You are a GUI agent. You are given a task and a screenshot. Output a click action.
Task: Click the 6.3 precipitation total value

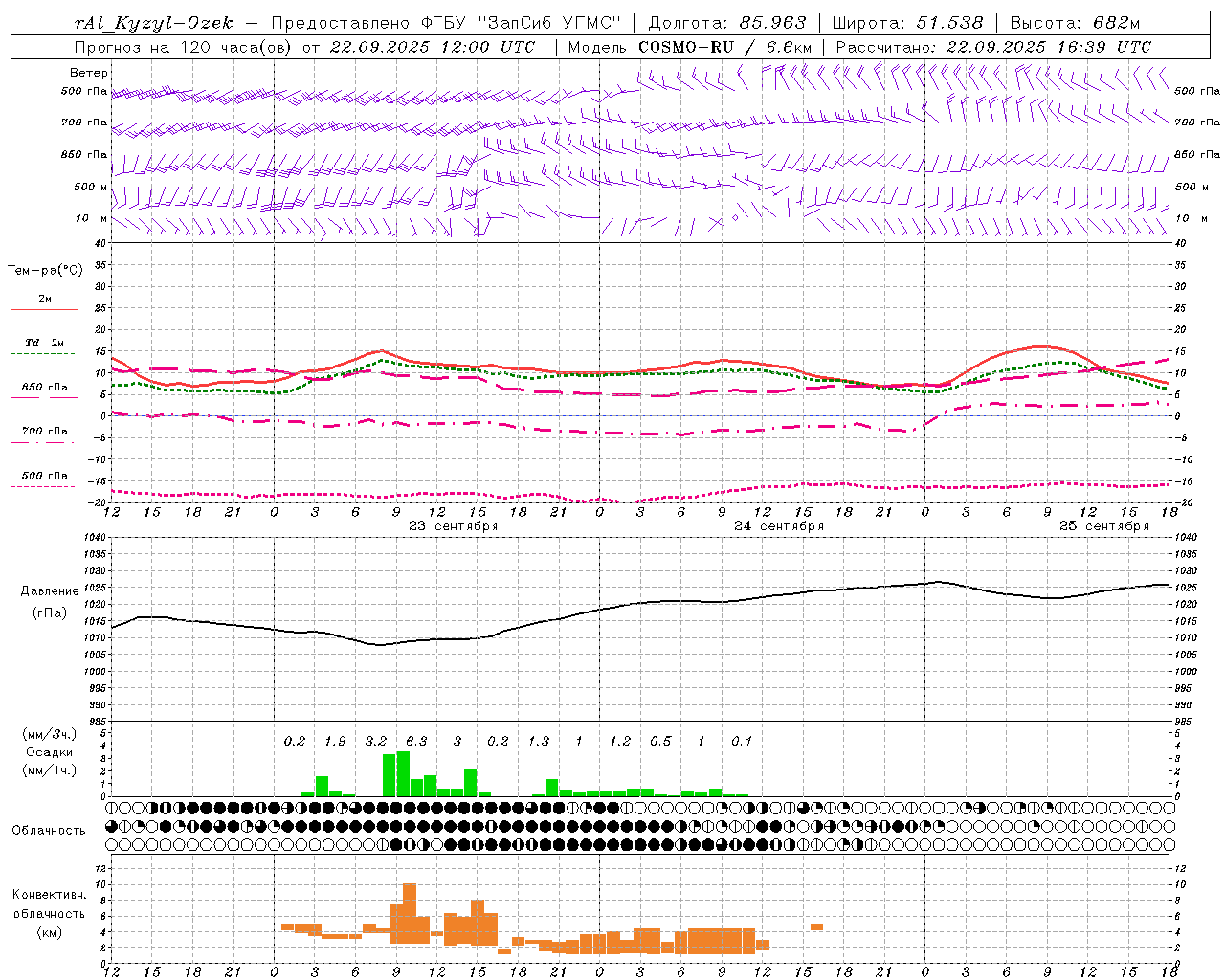coord(416,741)
